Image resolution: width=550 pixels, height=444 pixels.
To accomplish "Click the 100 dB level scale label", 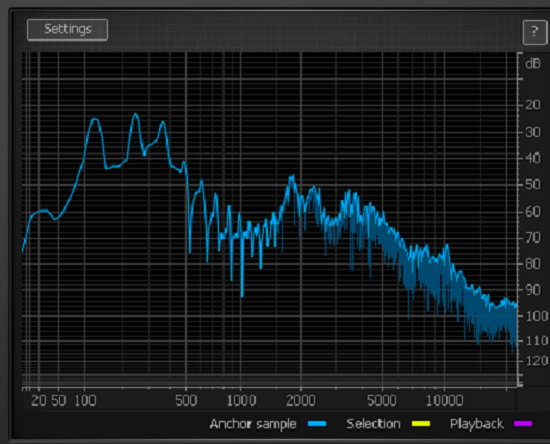I will pyautogui.click(x=537, y=316).
